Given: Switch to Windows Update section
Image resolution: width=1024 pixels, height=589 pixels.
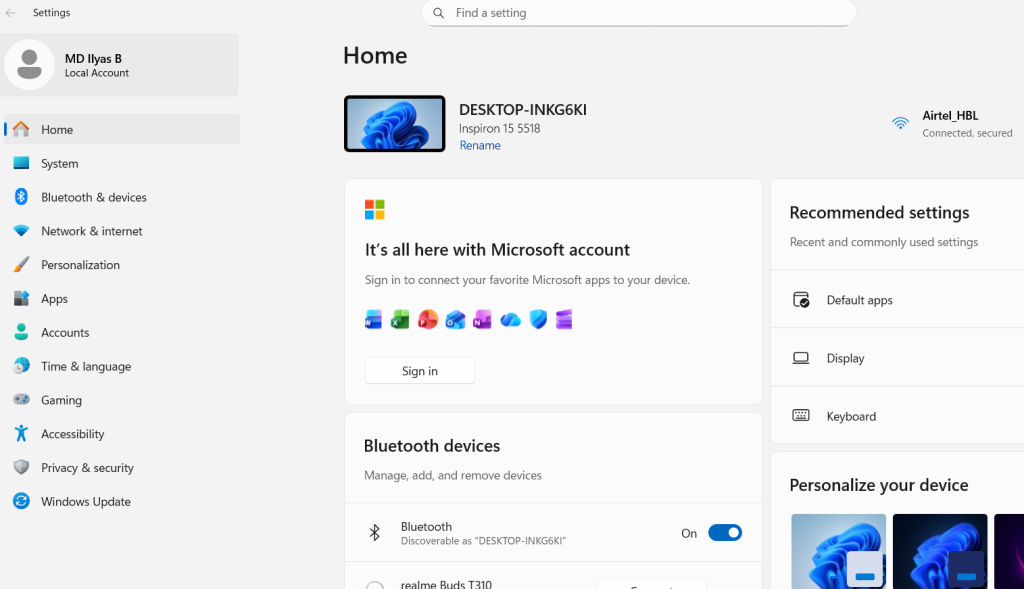Looking at the screenshot, I should (84, 501).
